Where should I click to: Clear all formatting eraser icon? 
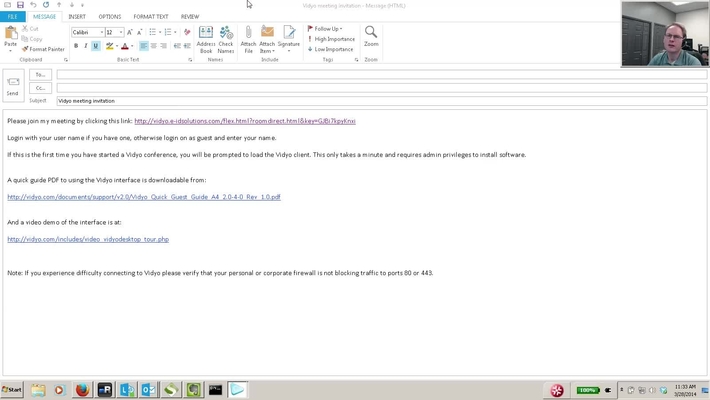(187, 32)
